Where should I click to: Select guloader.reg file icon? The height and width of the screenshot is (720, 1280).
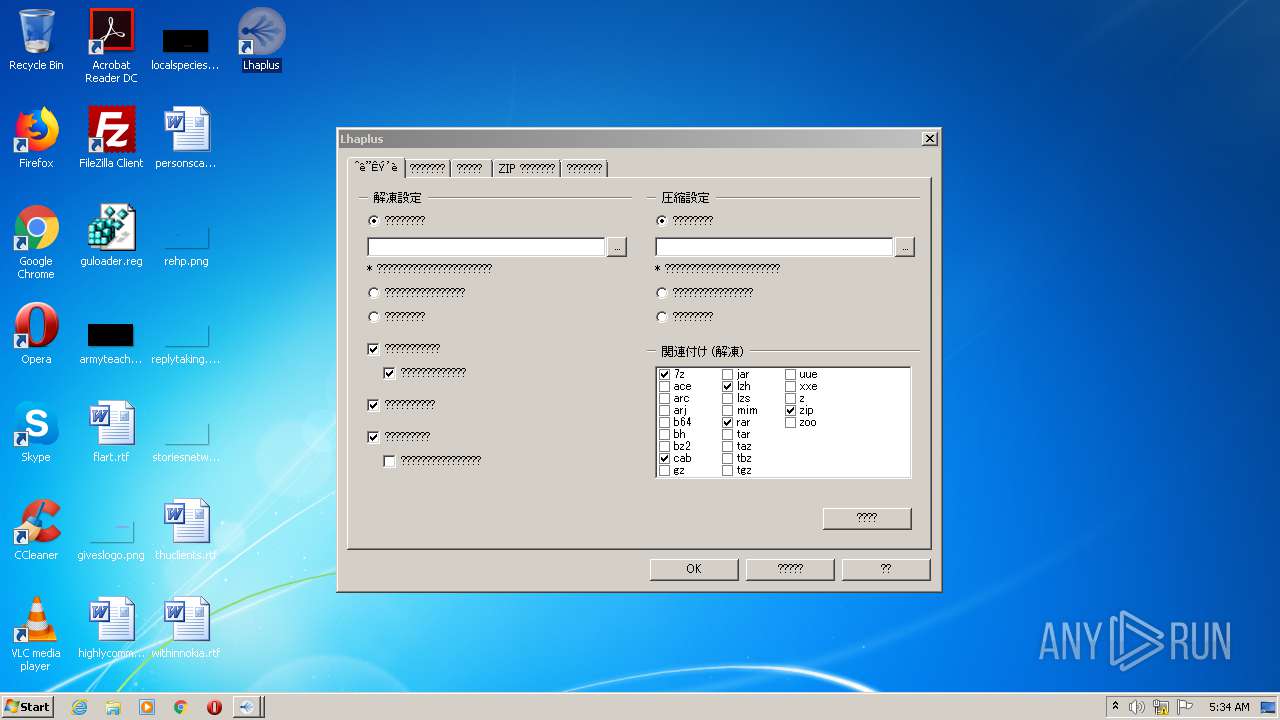pos(111,237)
